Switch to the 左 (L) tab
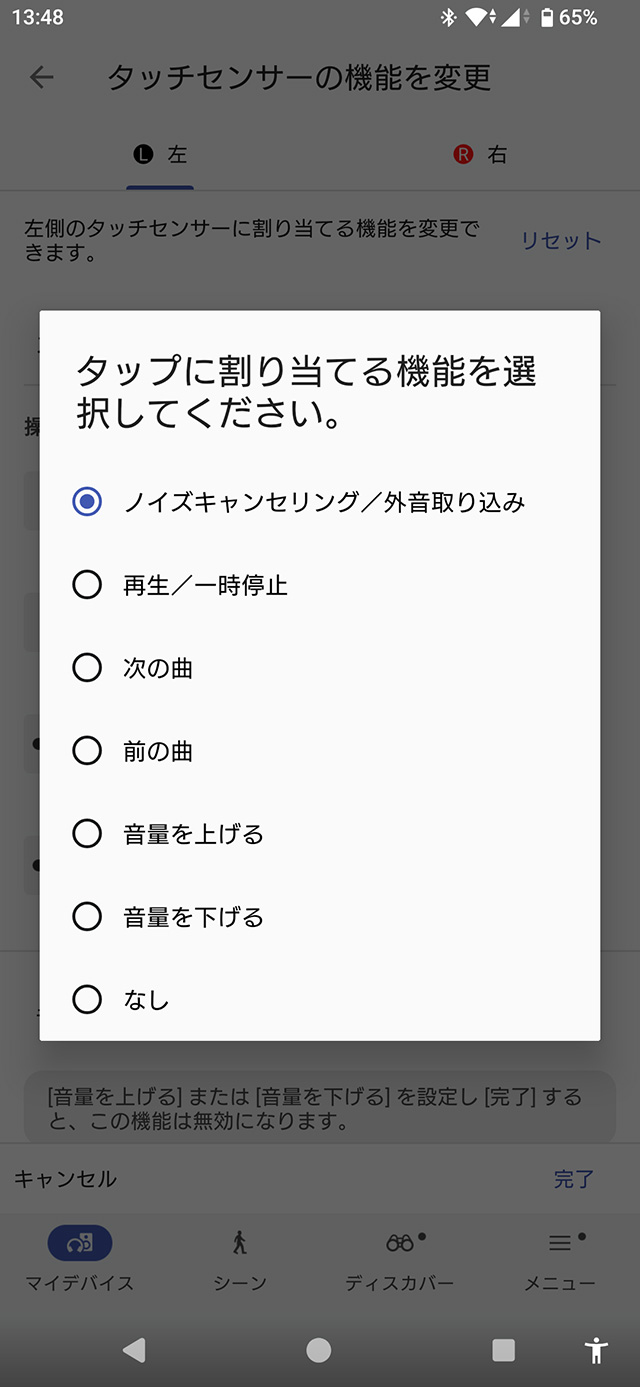This screenshot has height=1387, width=640. (160, 155)
